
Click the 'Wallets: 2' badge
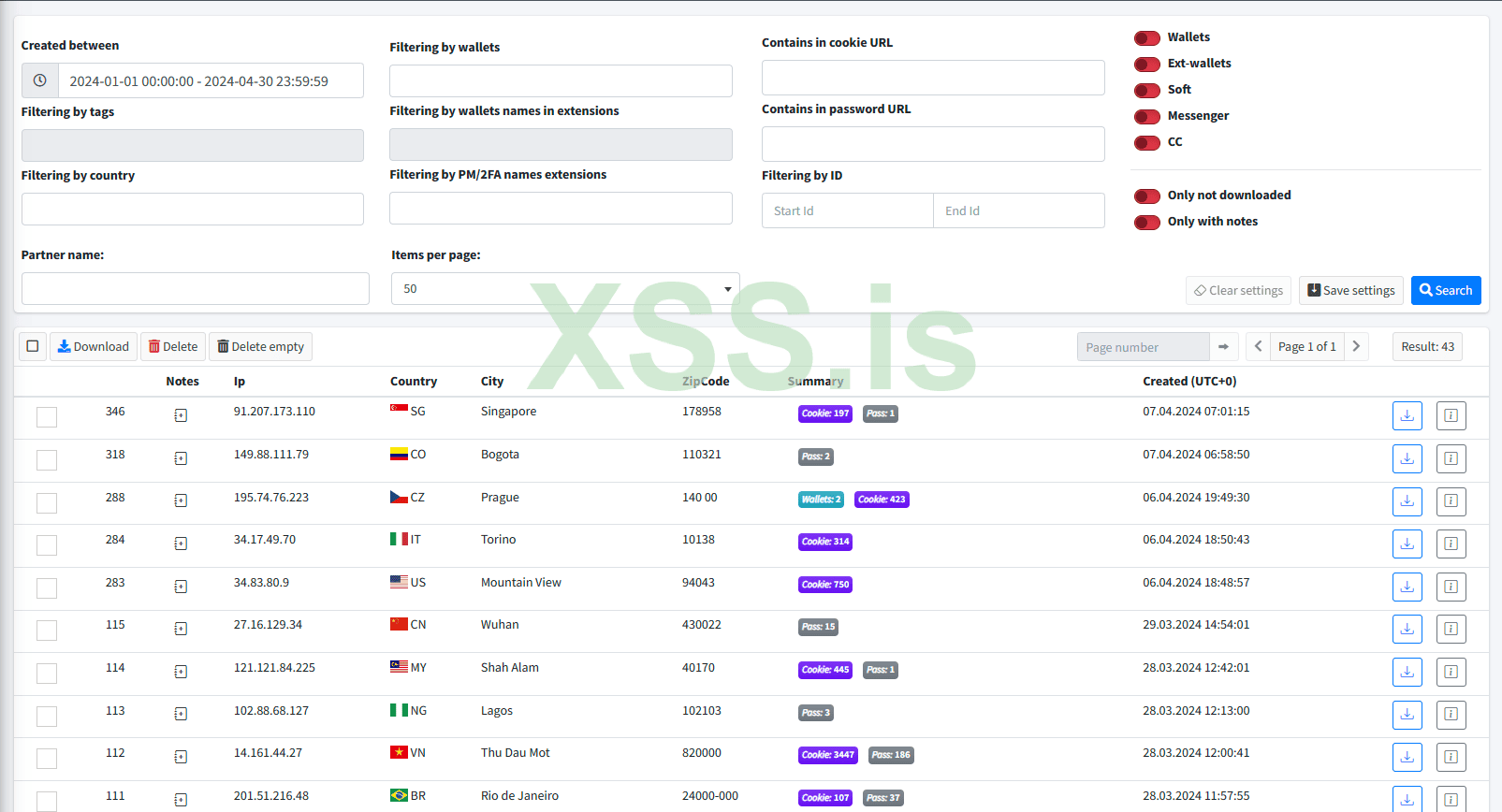click(822, 500)
